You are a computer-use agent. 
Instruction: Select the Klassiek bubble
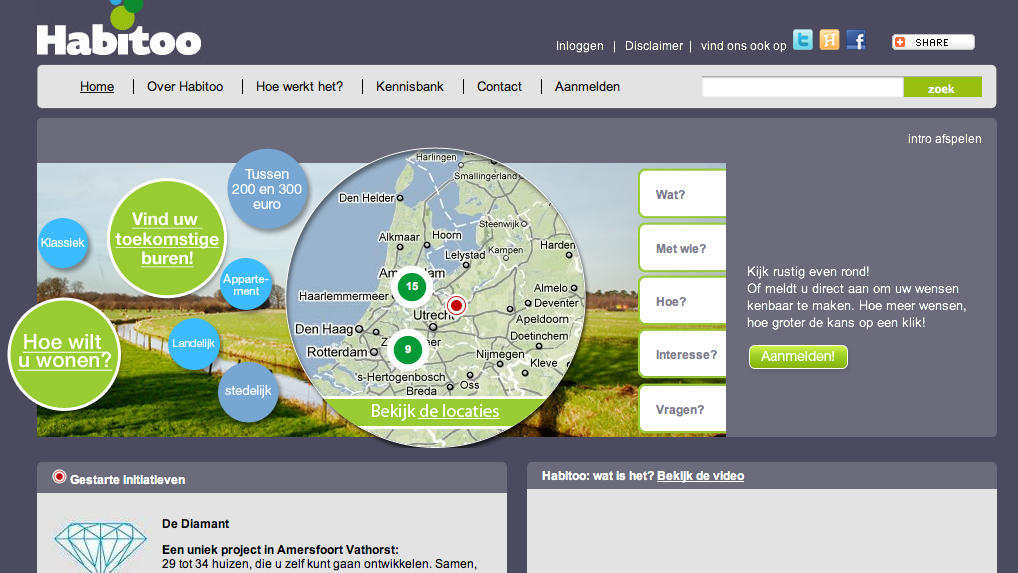pyautogui.click(x=63, y=243)
